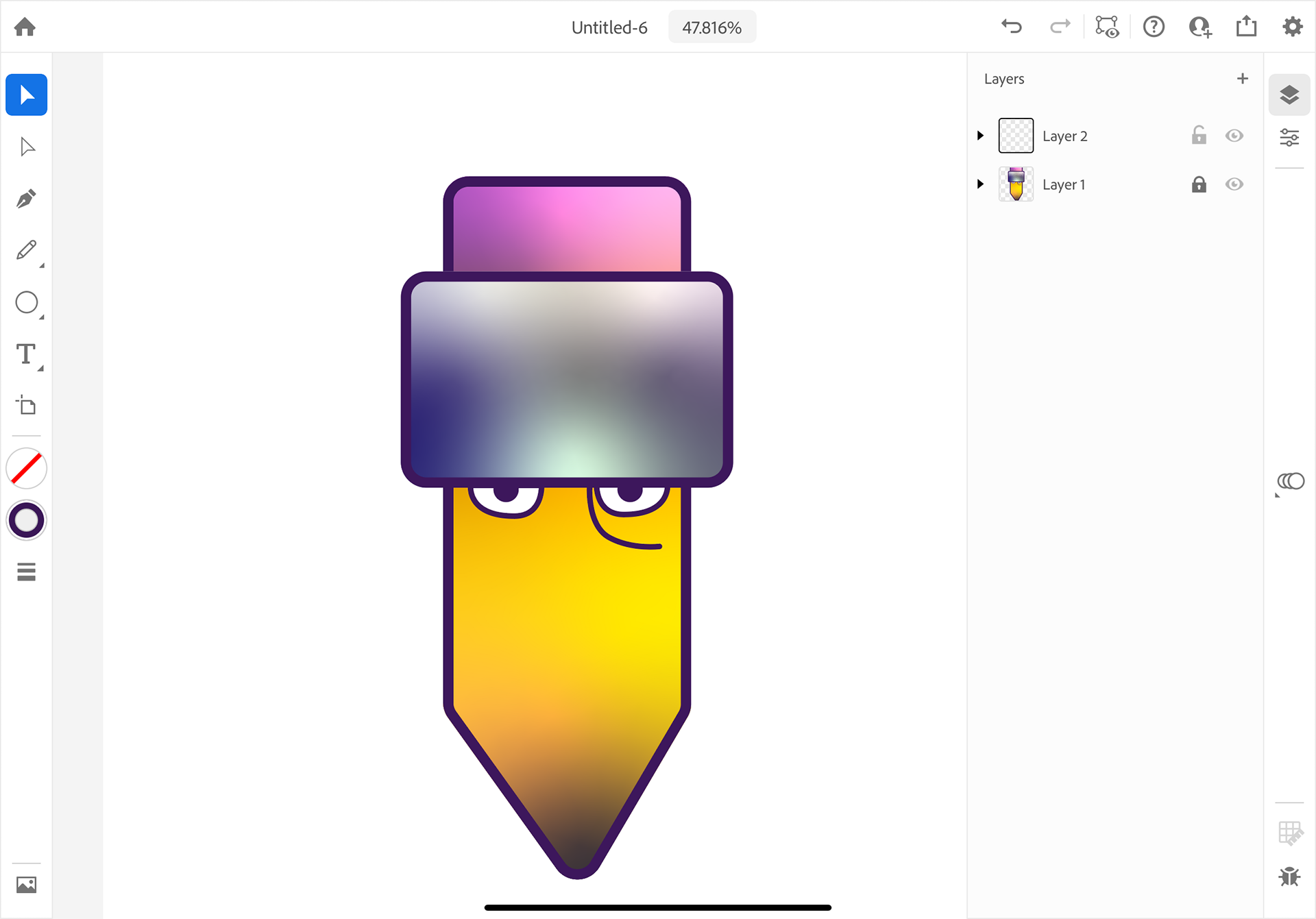Click the Redo arrow
The height and width of the screenshot is (919, 1316).
point(1060,27)
